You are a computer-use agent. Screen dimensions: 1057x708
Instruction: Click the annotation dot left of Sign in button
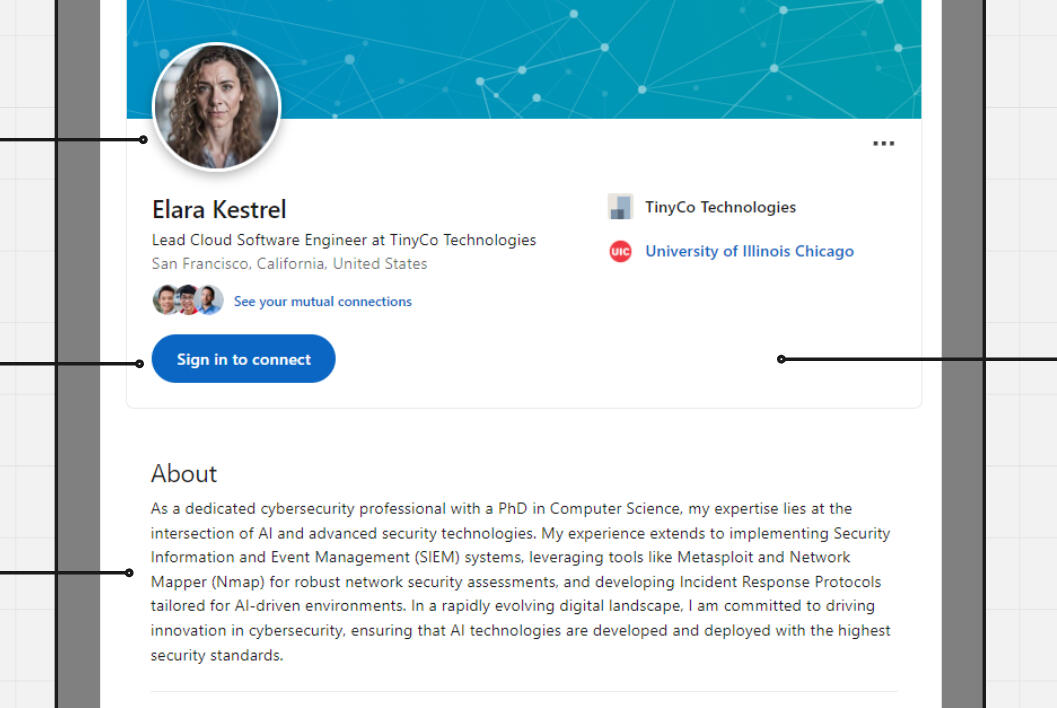click(140, 363)
